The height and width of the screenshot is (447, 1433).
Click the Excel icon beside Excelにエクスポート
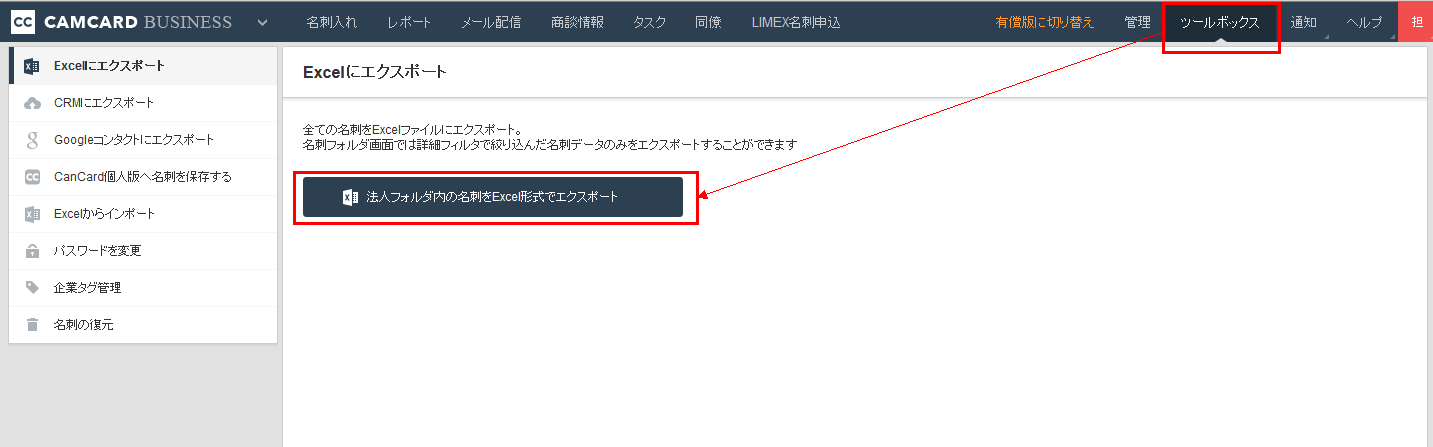tap(32, 66)
